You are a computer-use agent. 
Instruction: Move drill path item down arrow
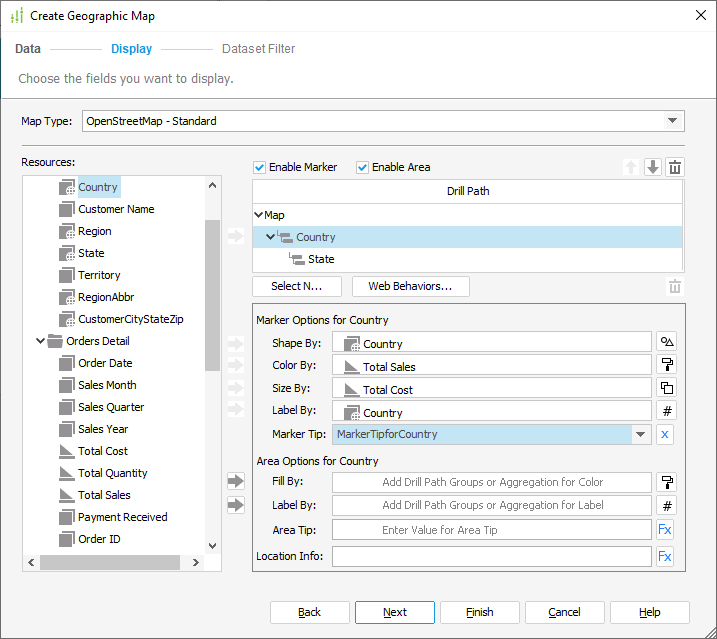click(x=653, y=168)
